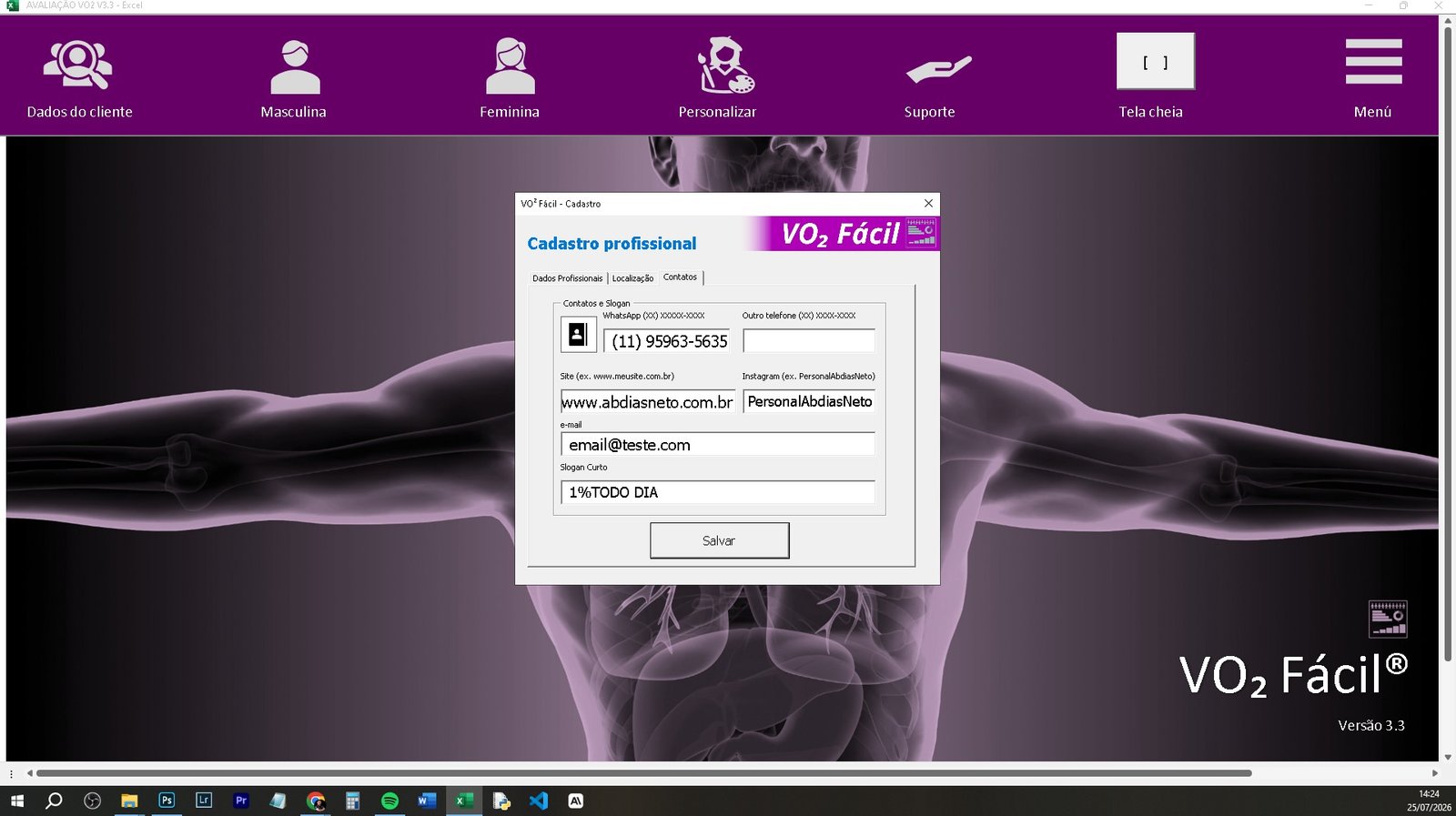Image resolution: width=1456 pixels, height=816 pixels.
Task: Click the e-mail input field
Action: coord(718,445)
